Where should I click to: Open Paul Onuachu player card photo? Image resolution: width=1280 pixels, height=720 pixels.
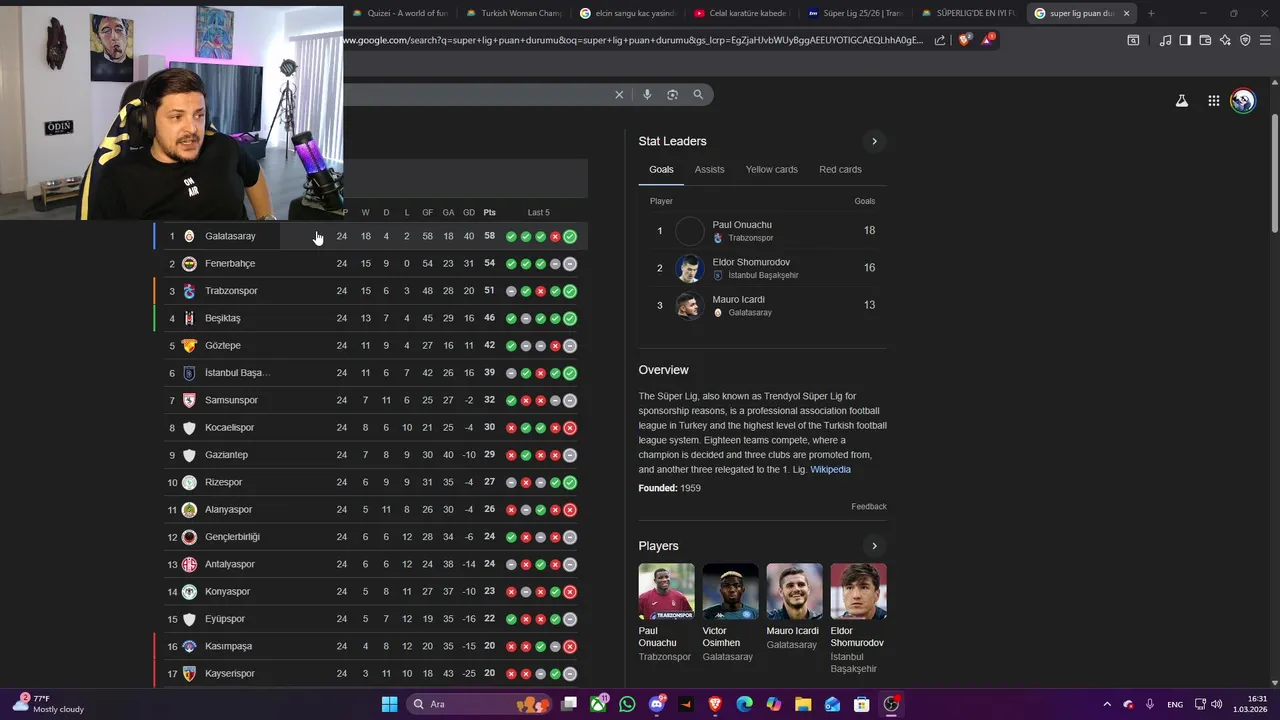[666, 591]
